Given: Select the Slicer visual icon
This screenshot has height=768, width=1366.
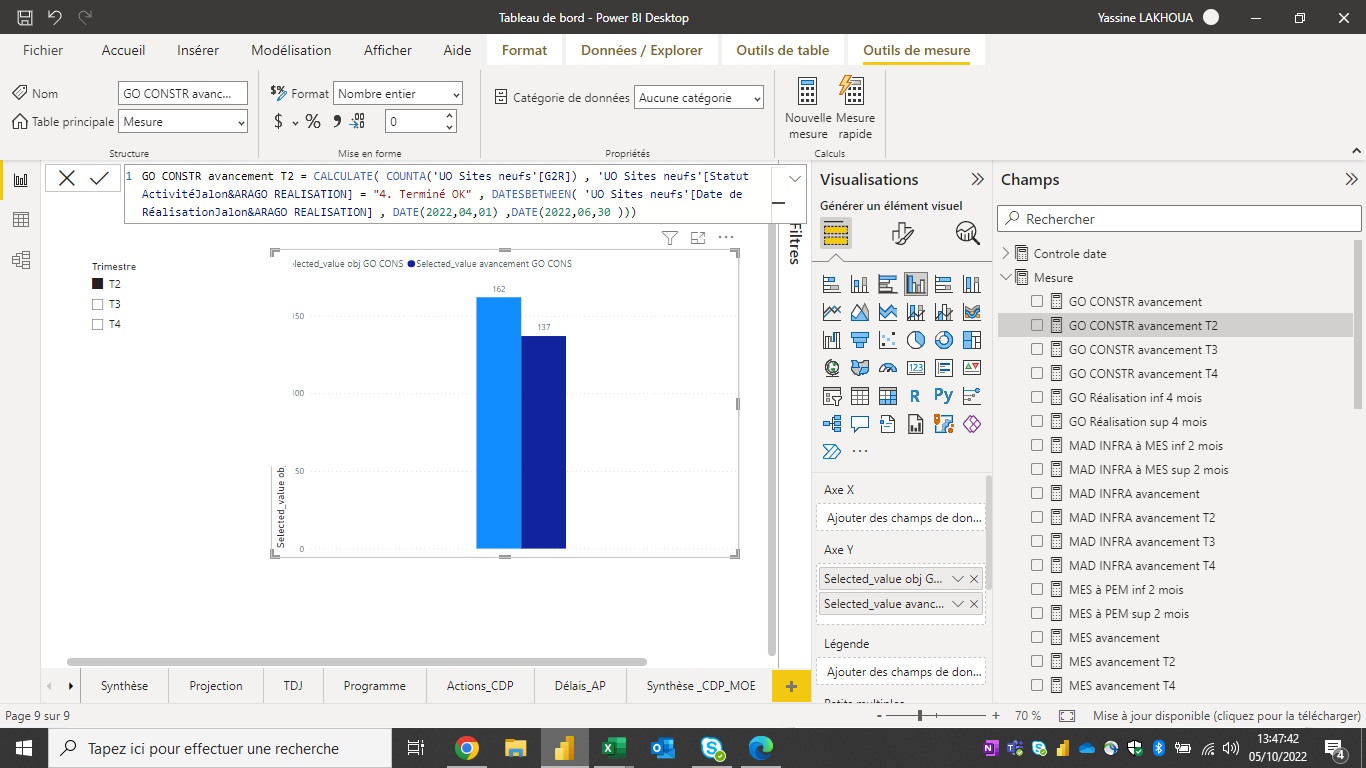Looking at the screenshot, I should pyautogui.click(x=832, y=396).
